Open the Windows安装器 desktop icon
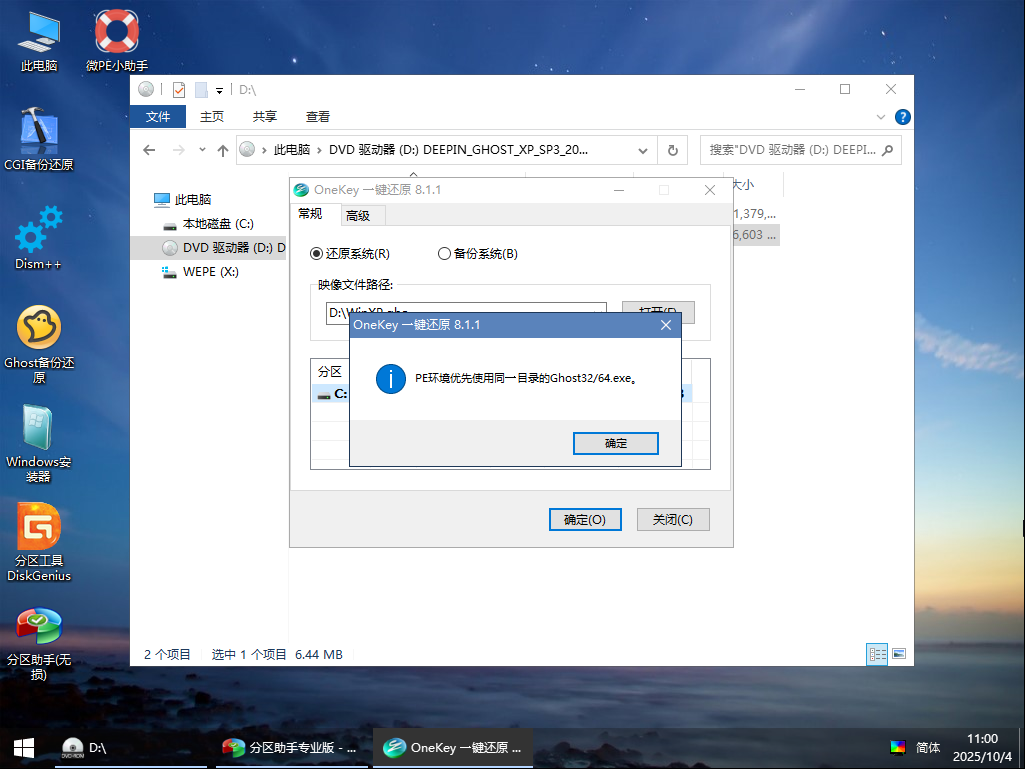This screenshot has height=769, width=1025. tap(39, 444)
